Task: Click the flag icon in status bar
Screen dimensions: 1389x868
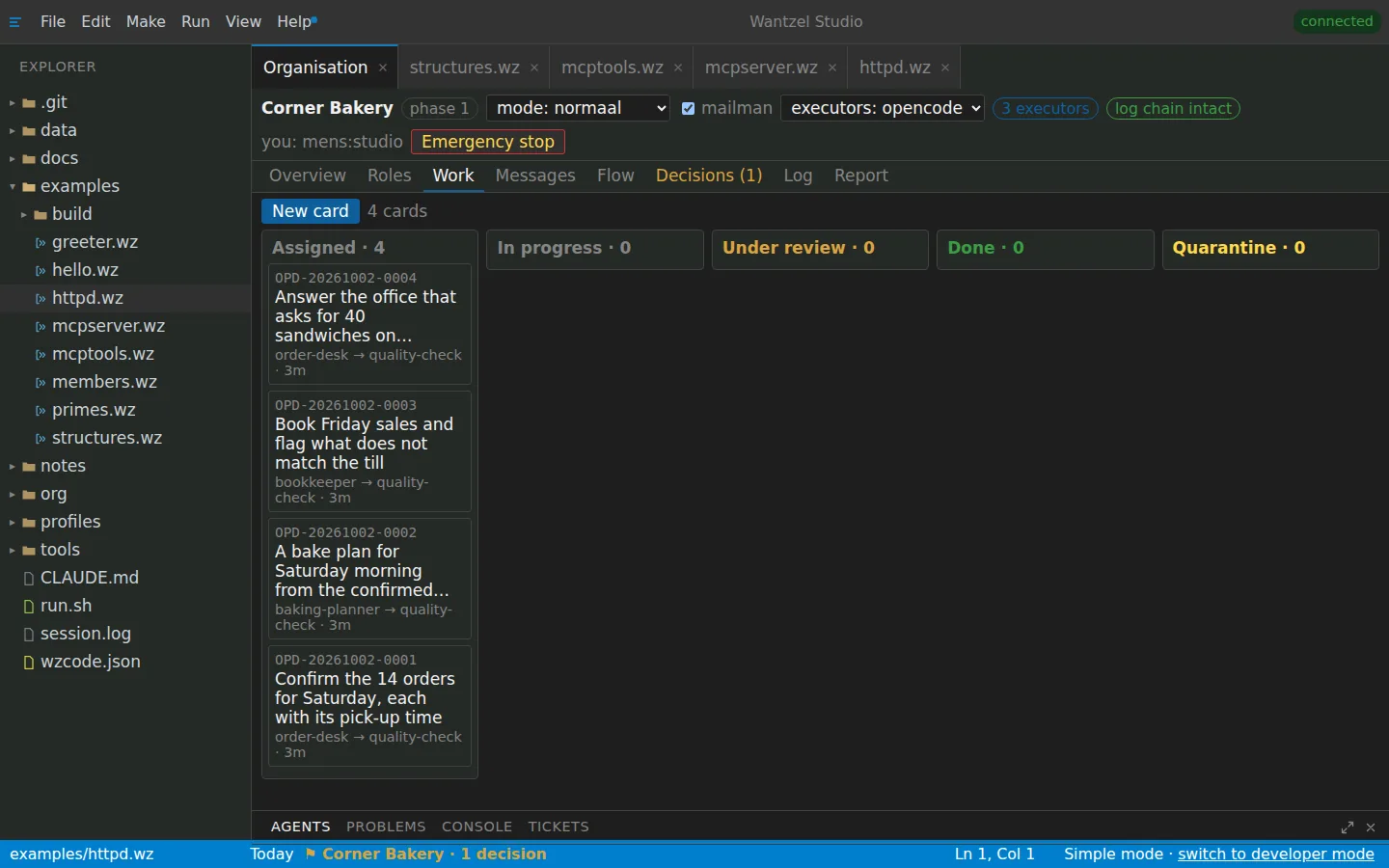Action: pyautogui.click(x=311, y=854)
